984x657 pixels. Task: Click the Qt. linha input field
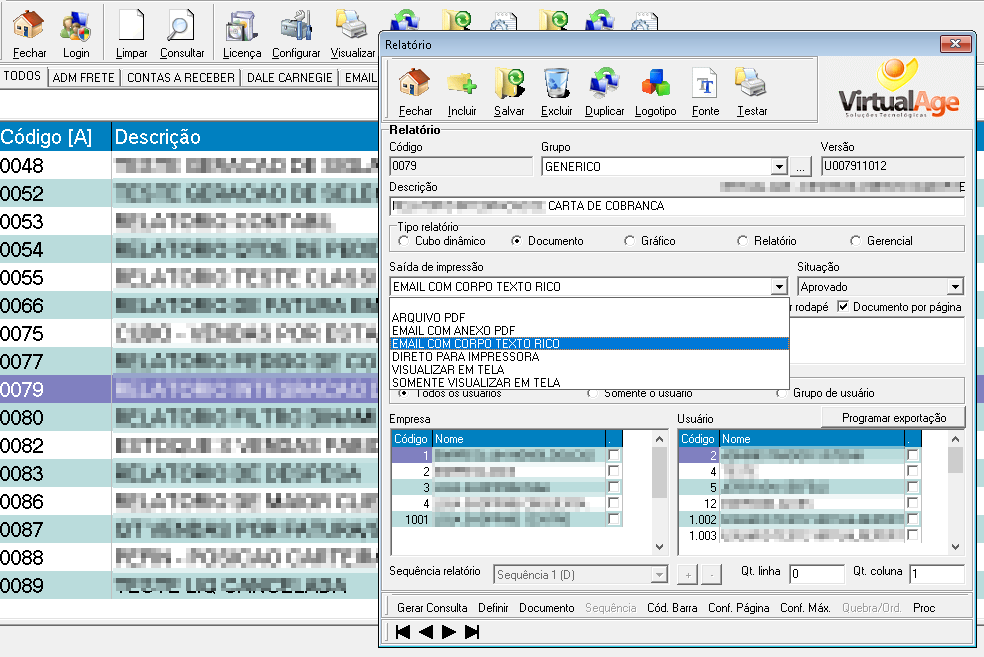click(816, 574)
